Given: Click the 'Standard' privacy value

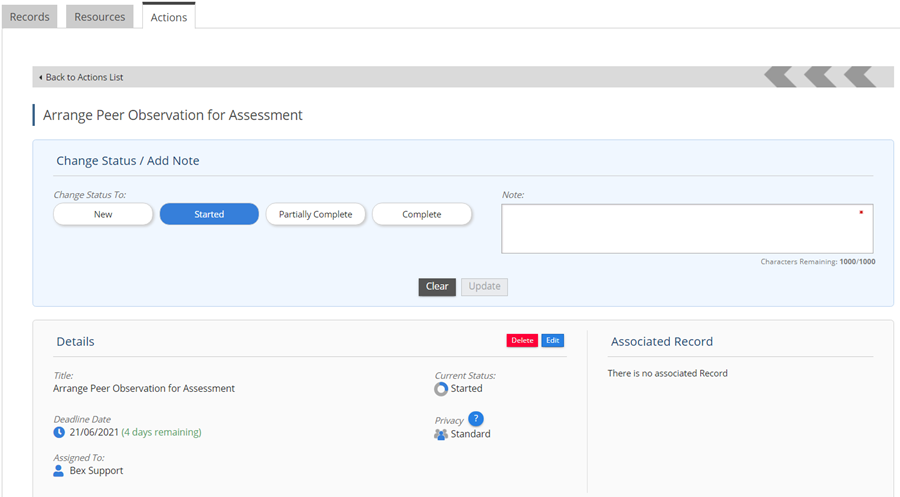Looking at the screenshot, I should [471, 434].
